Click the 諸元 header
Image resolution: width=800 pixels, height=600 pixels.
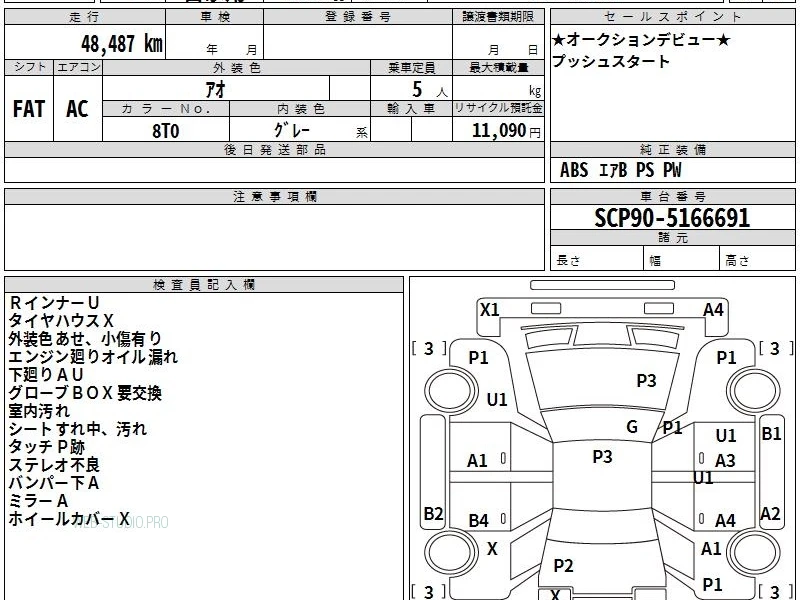(672, 238)
